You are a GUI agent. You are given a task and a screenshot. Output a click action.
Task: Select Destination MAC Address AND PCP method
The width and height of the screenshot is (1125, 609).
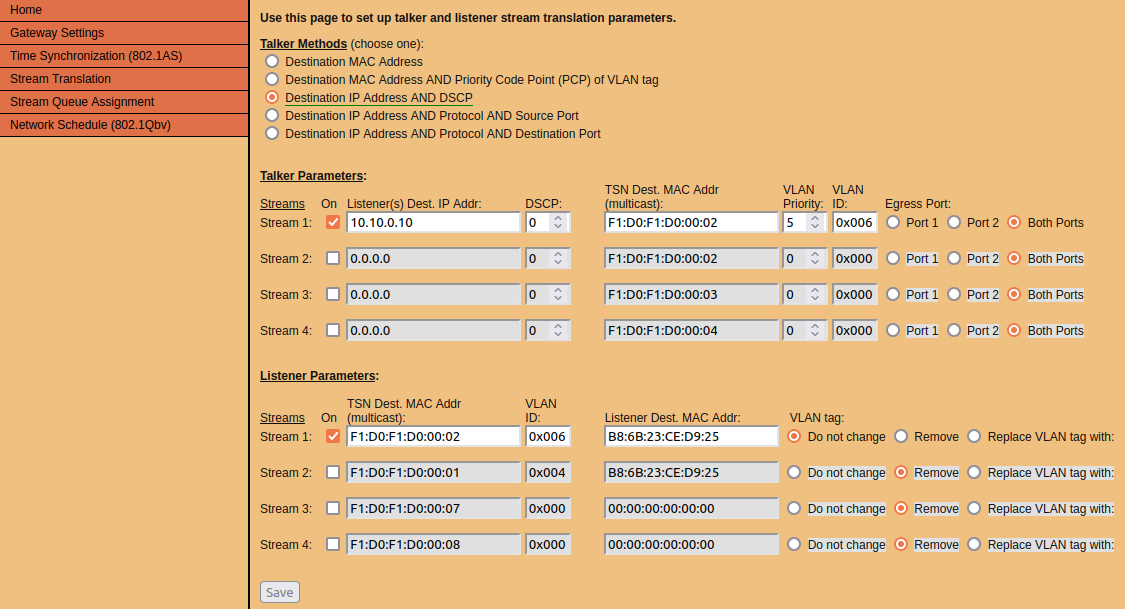272,79
